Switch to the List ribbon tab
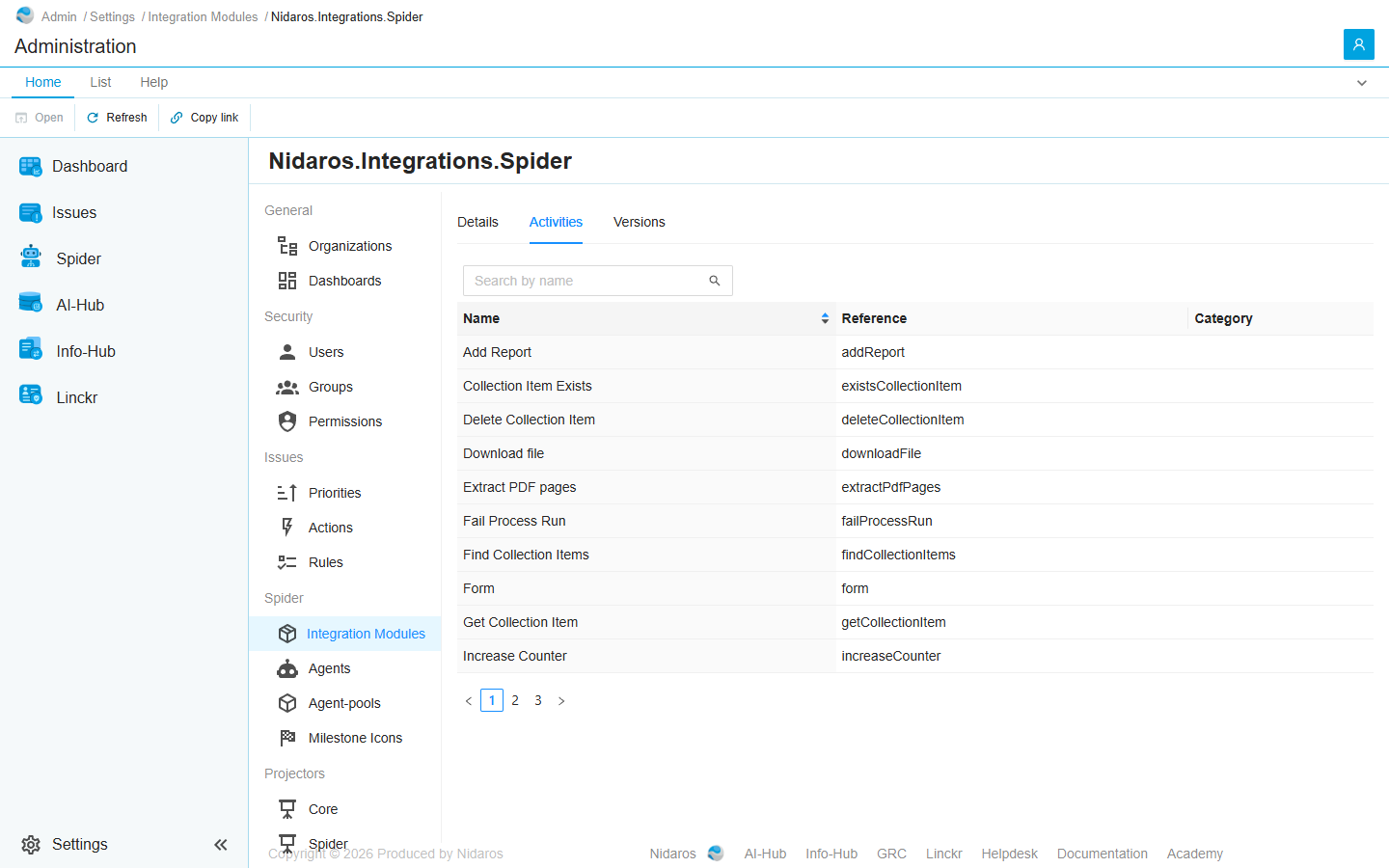The width and height of the screenshot is (1389, 868). [100, 82]
